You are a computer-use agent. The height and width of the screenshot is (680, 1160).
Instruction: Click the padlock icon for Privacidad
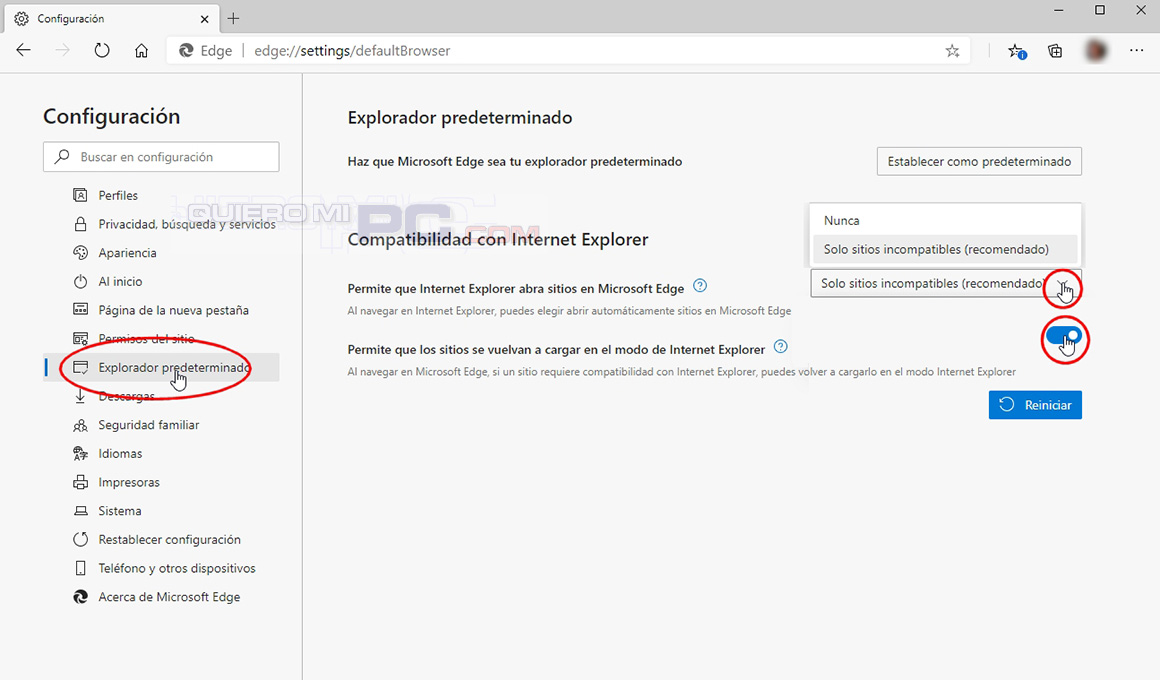80,223
